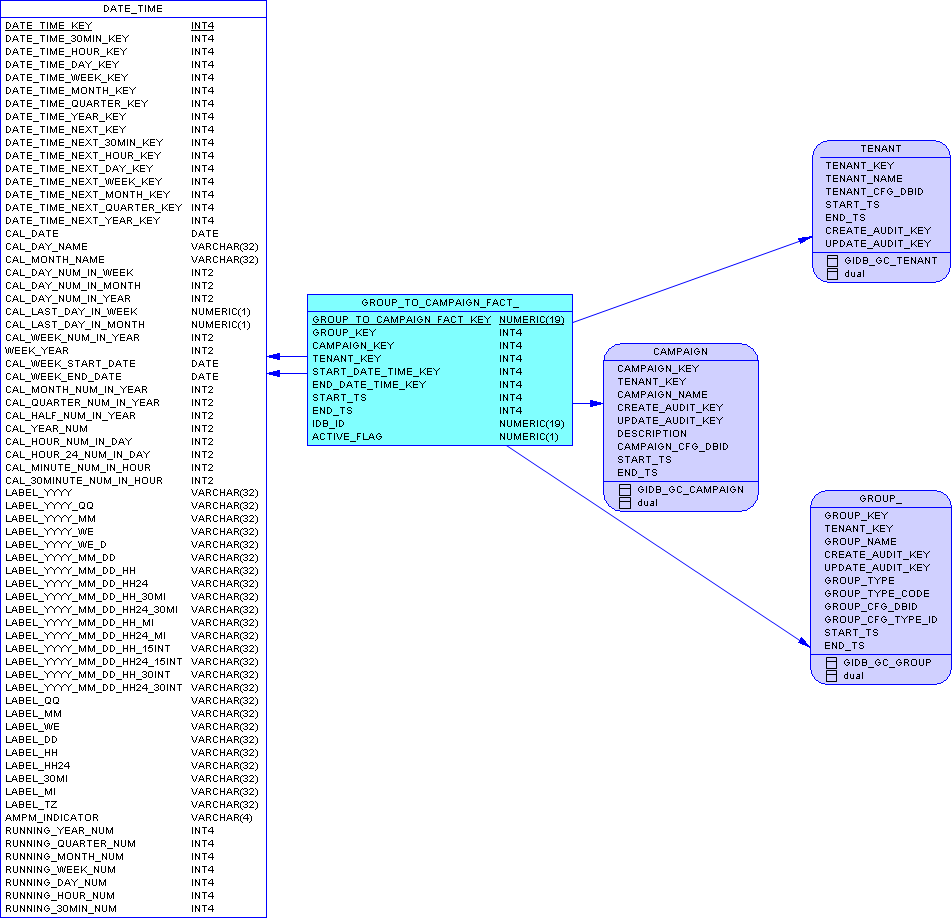Click the table icon beside dual in TENANT
This screenshot has height=918, width=952.
point(832,274)
